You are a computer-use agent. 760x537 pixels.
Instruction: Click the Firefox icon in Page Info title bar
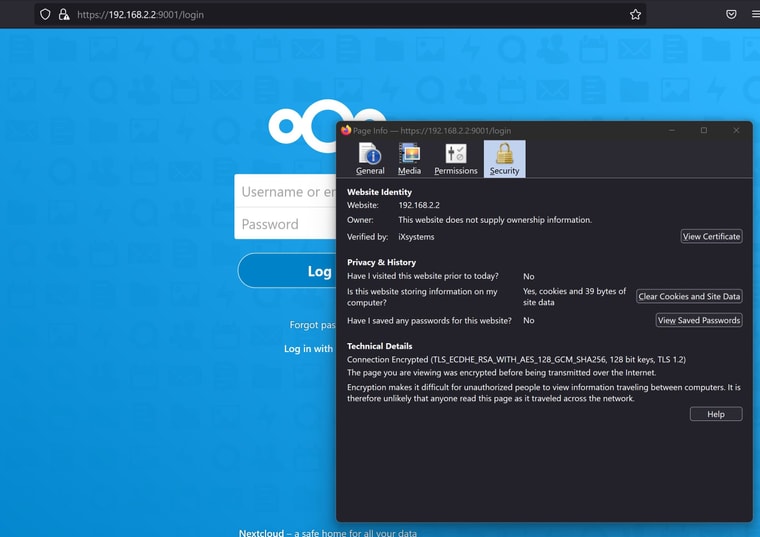coord(346,130)
